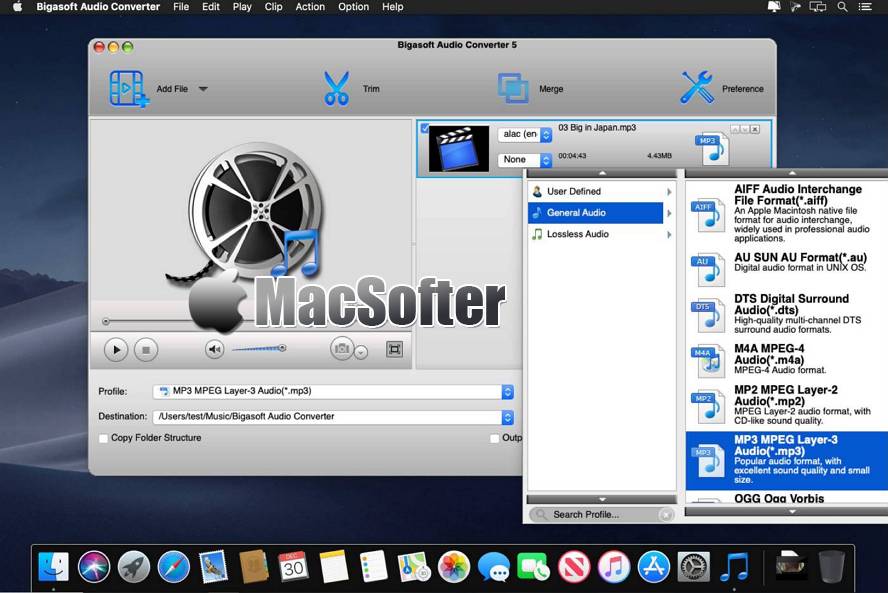The image size is (888, 593).
Task: Clear the Search Profile field
Action: pos(666,515)
